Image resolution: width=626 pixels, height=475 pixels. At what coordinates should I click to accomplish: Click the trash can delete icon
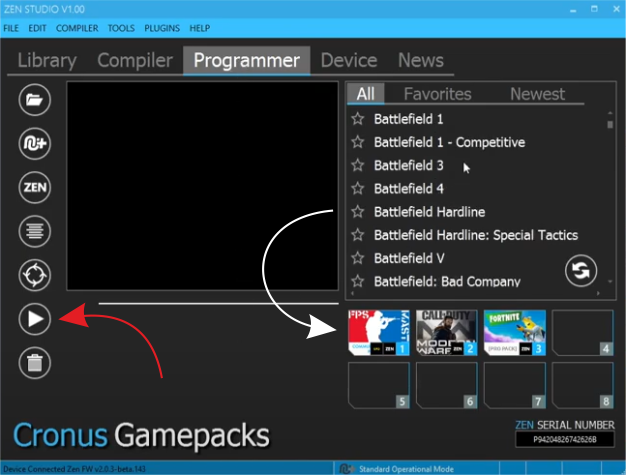[x=35, y=362]
